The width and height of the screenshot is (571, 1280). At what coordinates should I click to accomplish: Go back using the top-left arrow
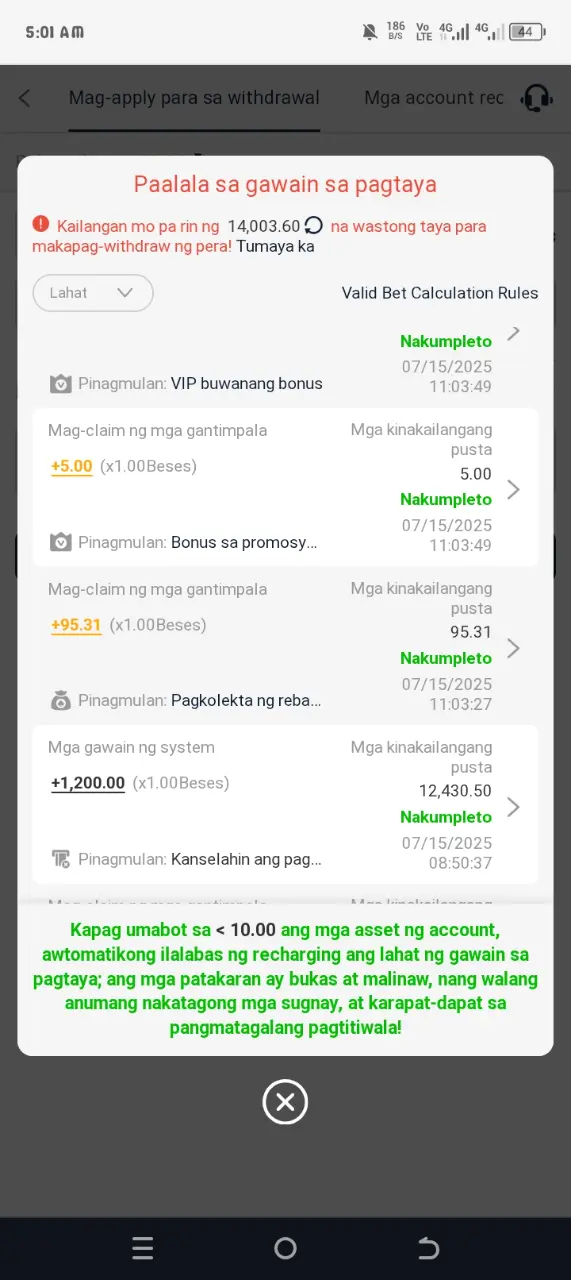[25, 98]
